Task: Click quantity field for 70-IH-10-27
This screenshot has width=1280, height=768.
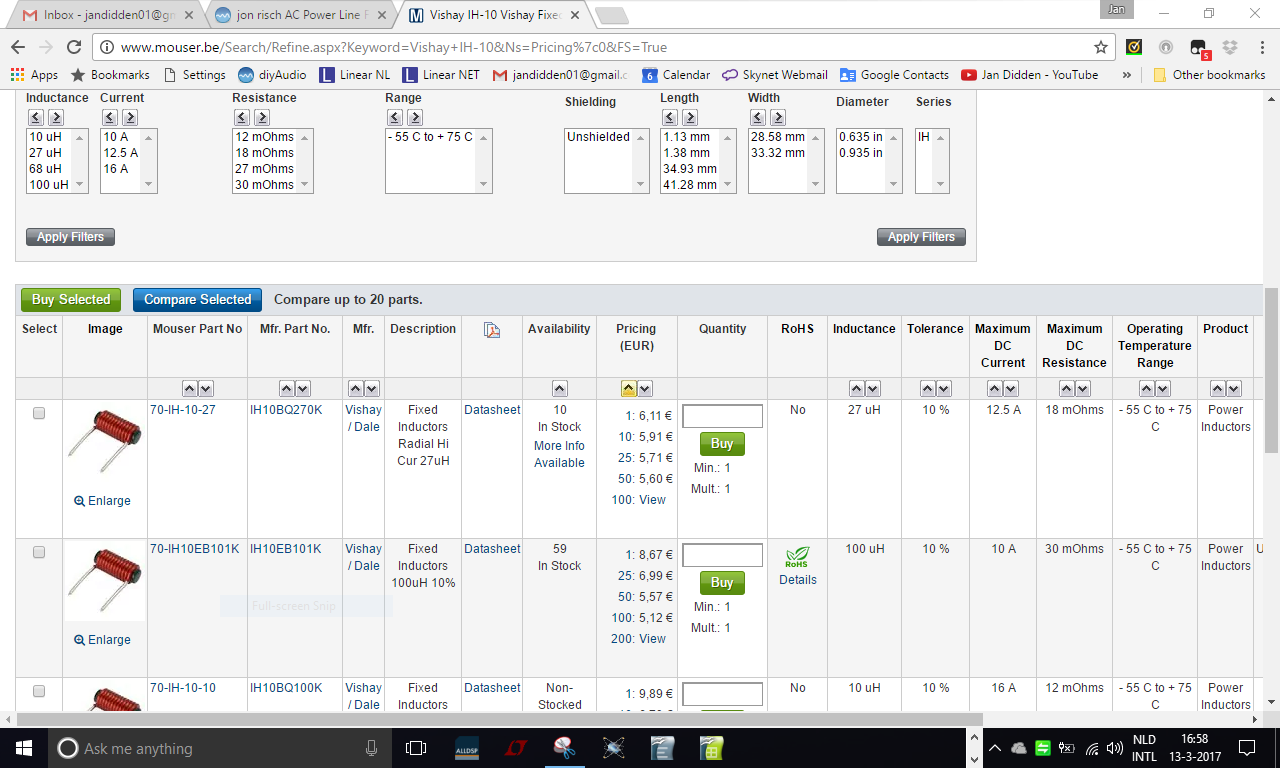Action: click(x=722, y=416)
